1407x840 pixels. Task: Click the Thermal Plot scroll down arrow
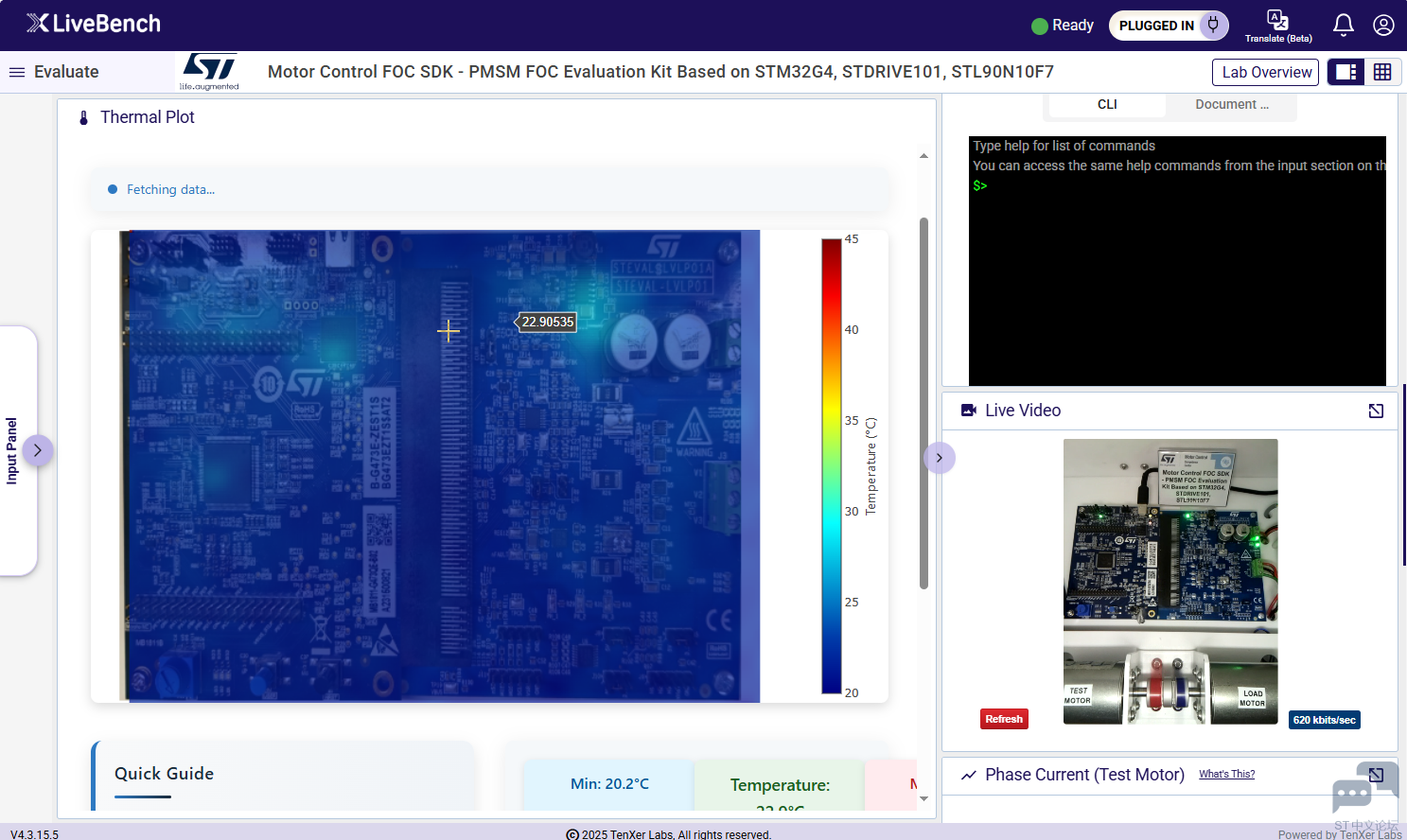(x=923, y=798)
